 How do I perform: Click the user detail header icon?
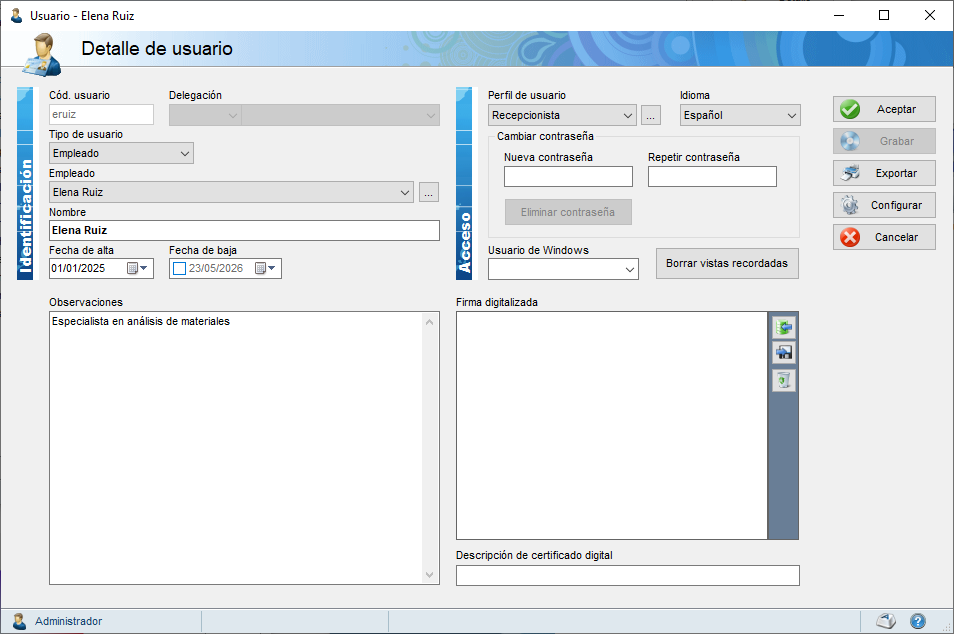pos(41,55)
